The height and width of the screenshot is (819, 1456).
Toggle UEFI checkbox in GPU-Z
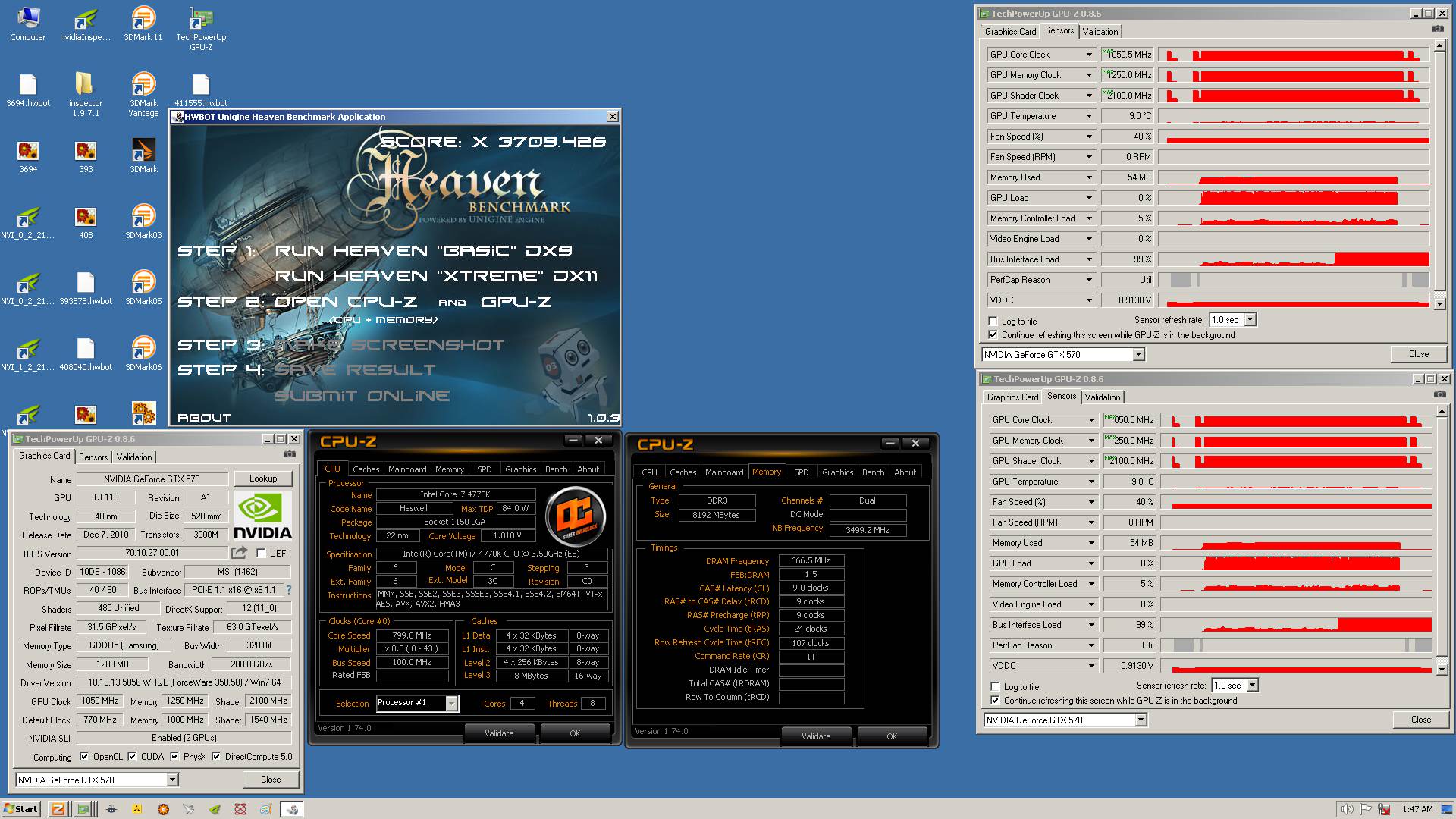coord(261,554)
